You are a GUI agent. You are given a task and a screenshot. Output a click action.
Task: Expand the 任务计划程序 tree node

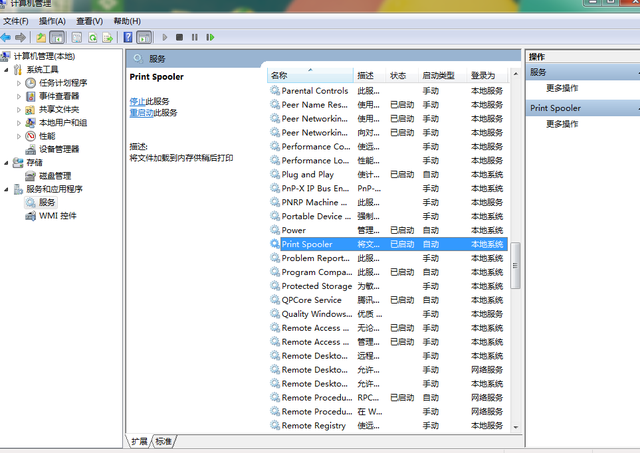(19, 83)
